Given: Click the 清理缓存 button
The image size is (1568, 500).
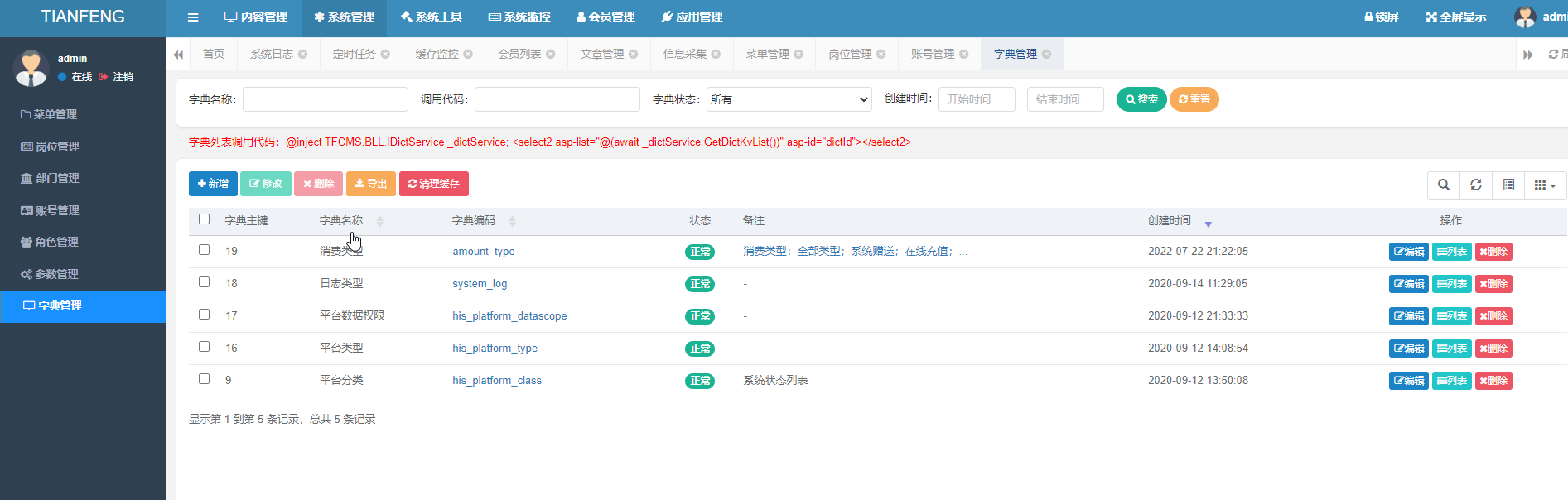Looking at the screenshot, I should coord(434,184).
